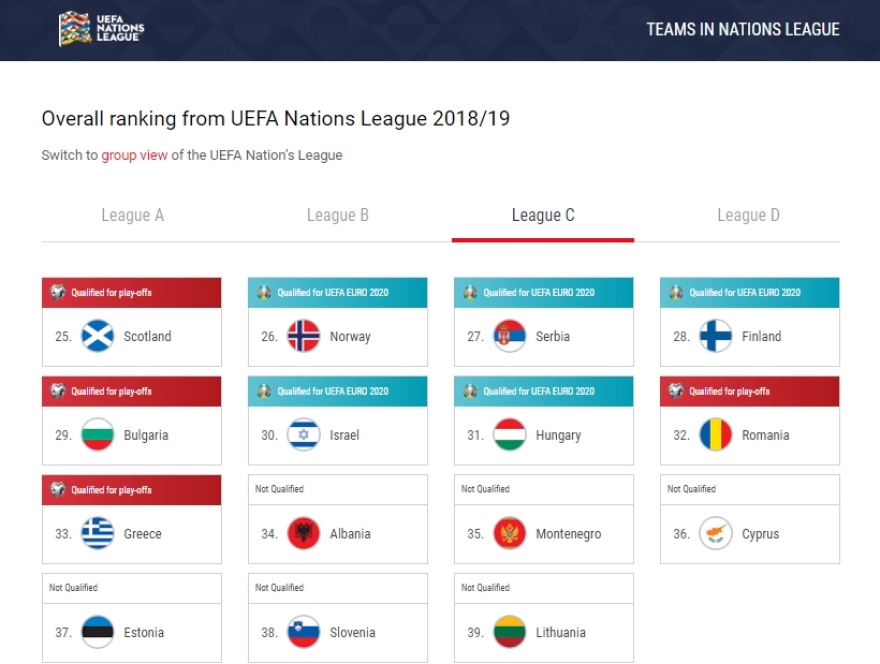The image size is (880, 664).
Task: Switch to the League A tab
Action: pyautogui.click(x=133, y=215)
